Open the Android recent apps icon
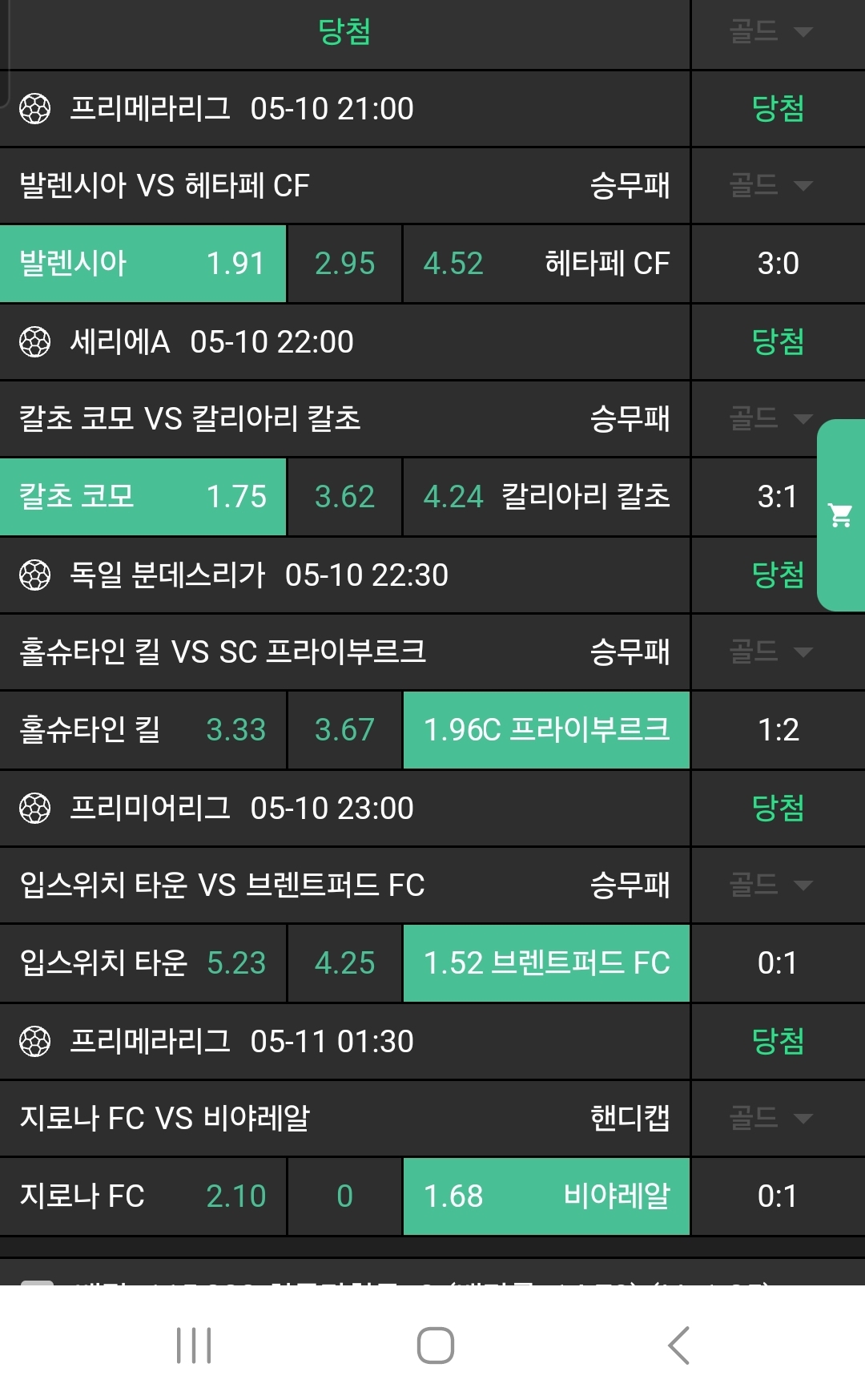This screenshot has height=1400, width=865. coord(194,1345)
